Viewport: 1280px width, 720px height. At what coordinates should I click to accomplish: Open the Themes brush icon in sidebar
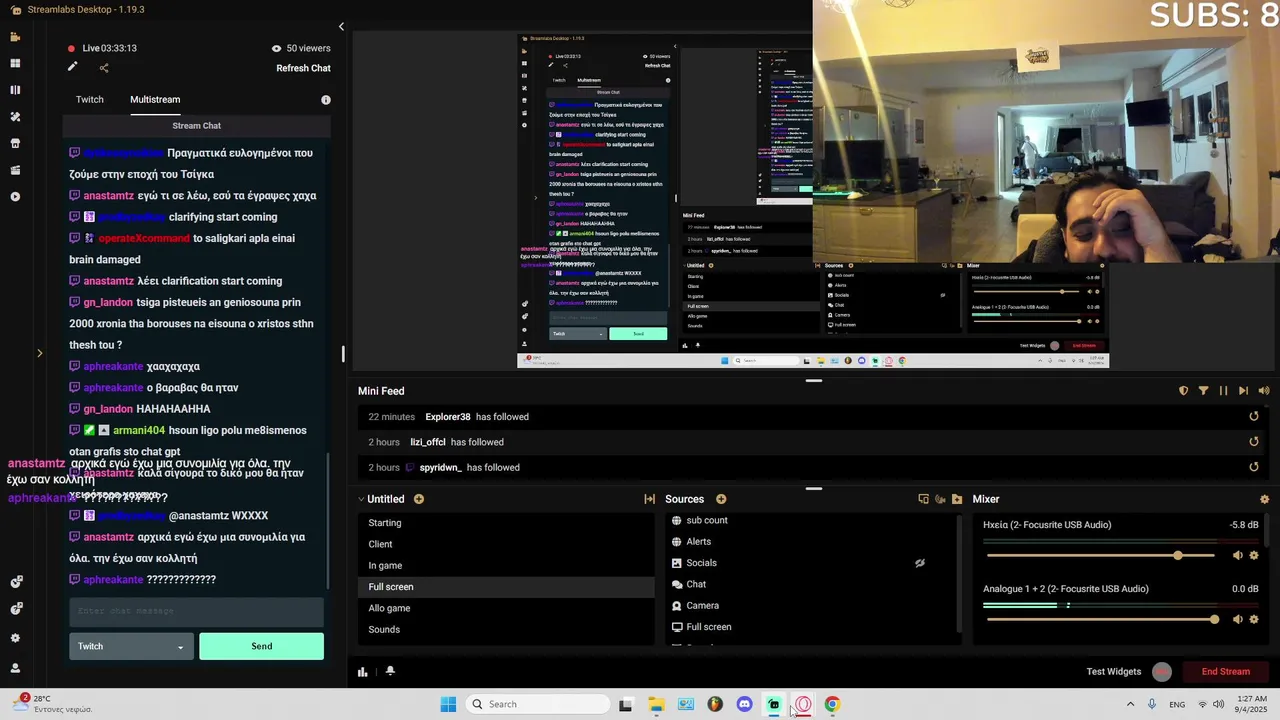point(15,117)
